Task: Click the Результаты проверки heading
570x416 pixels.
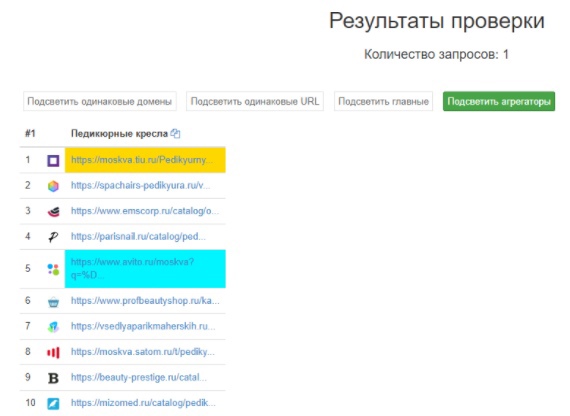Action: pos(437,20)
